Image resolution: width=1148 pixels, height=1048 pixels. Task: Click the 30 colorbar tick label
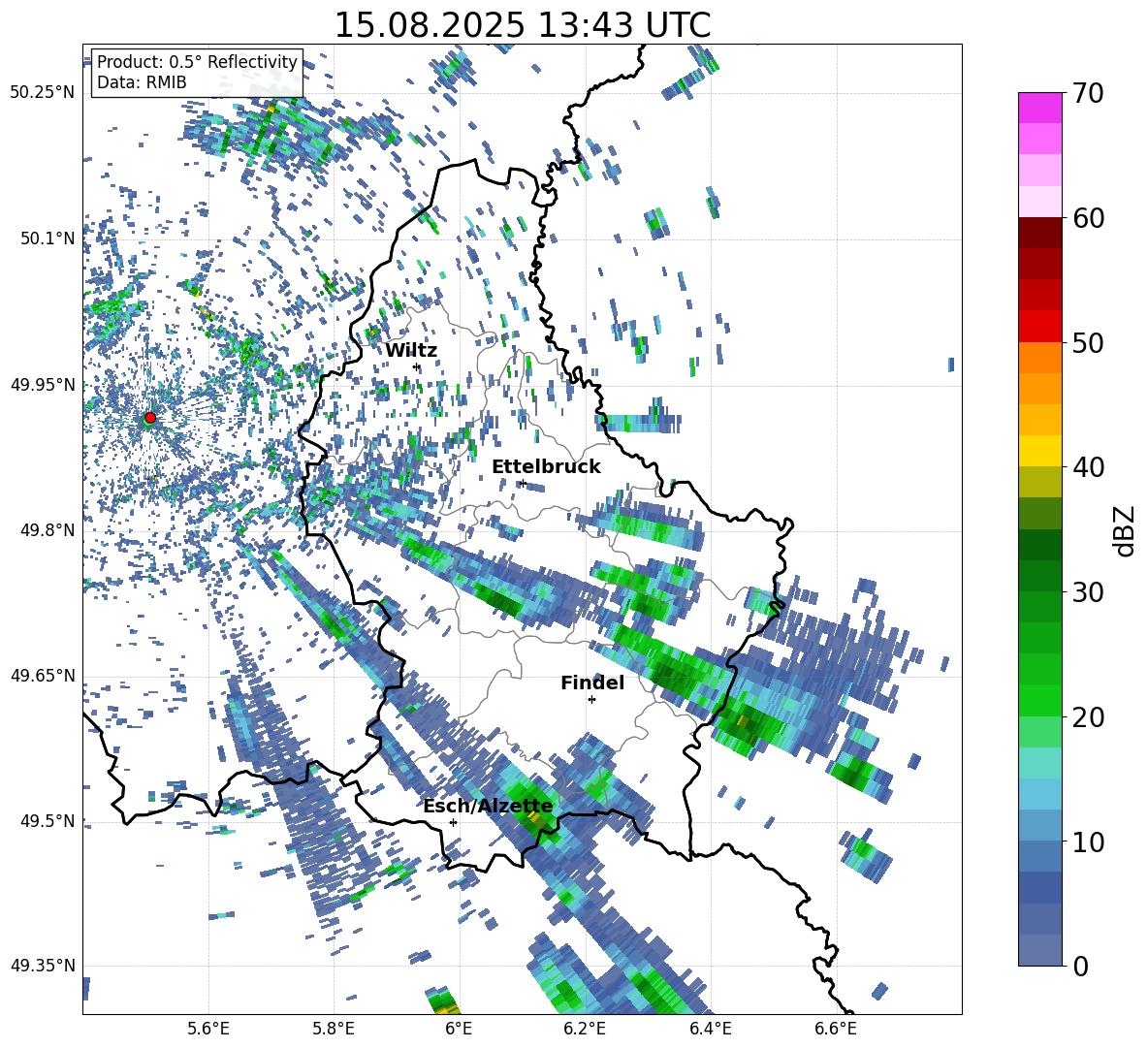[1089, 592]
